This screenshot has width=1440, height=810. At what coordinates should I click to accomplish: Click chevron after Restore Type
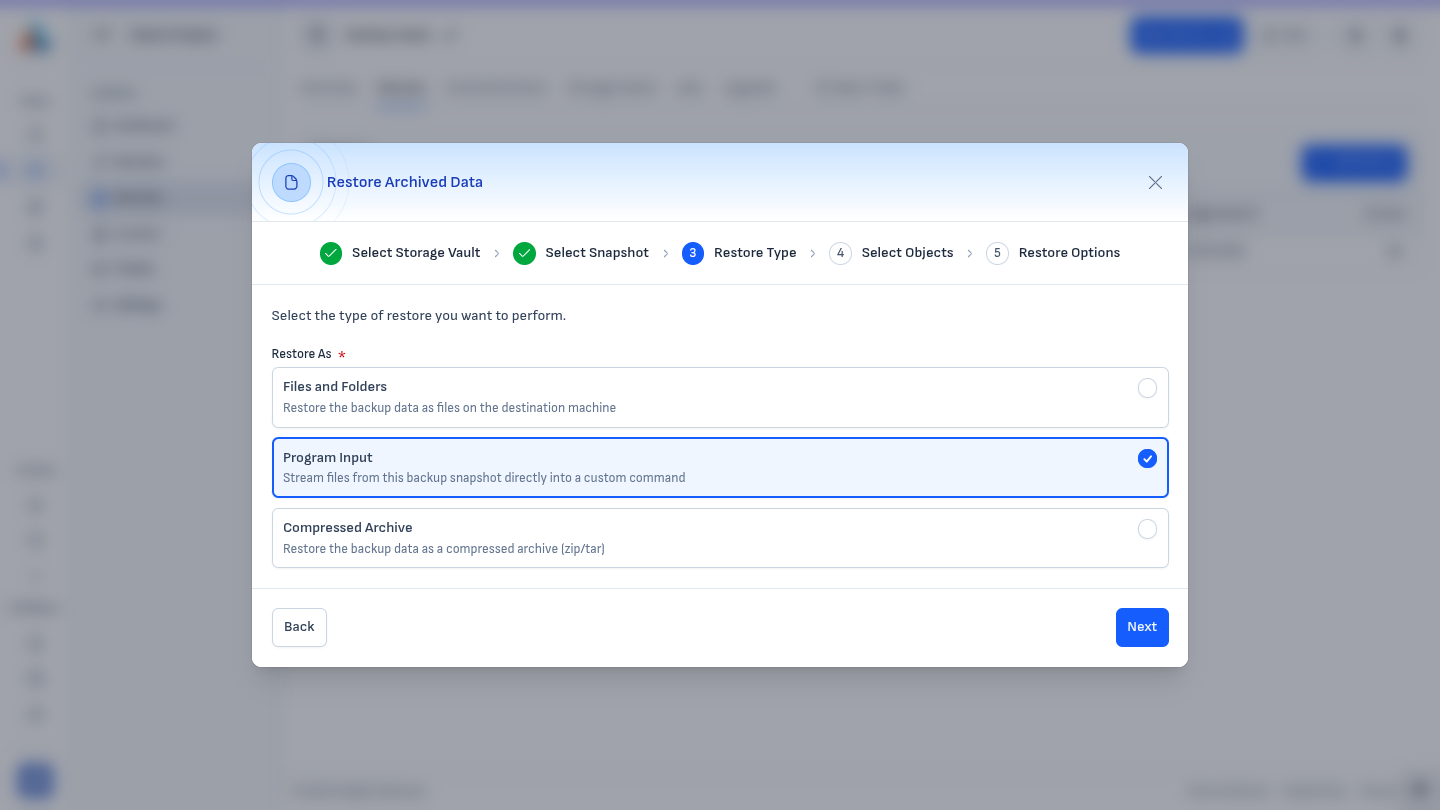[x=813, y=254]
